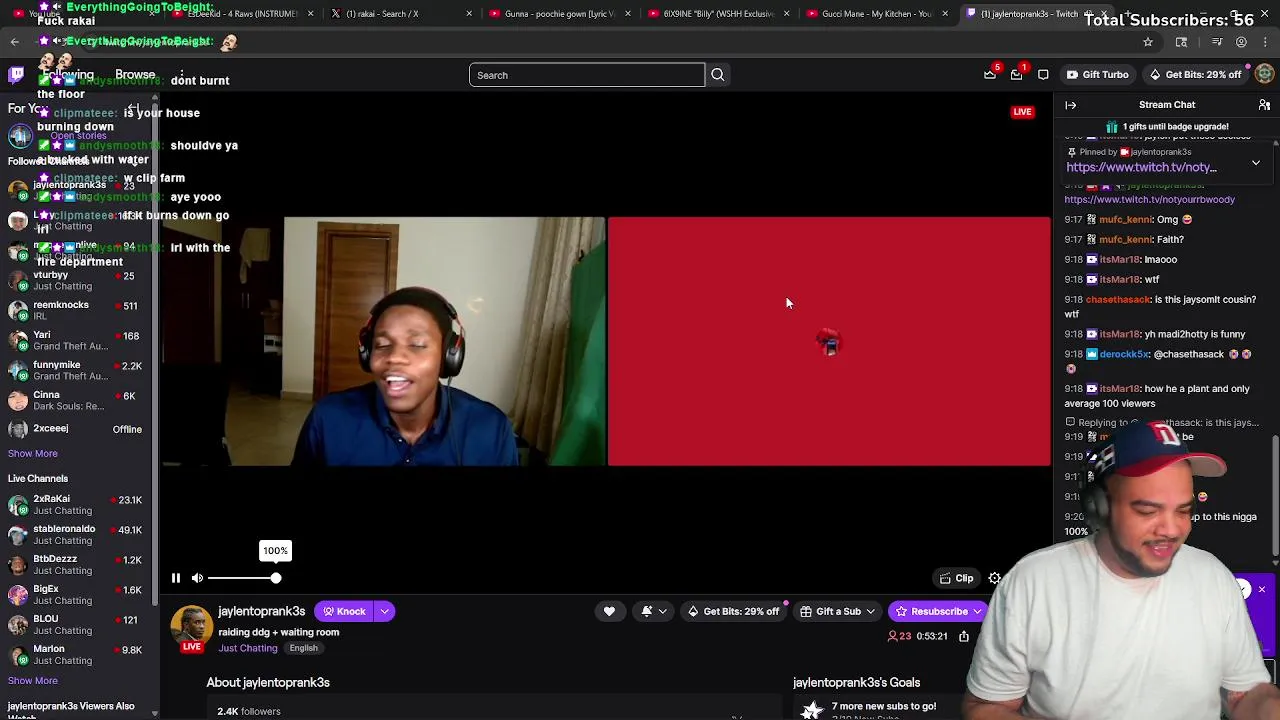Close the rakai Search X tab
Screen dimensions: 1280x720
(x=470, y=14)
